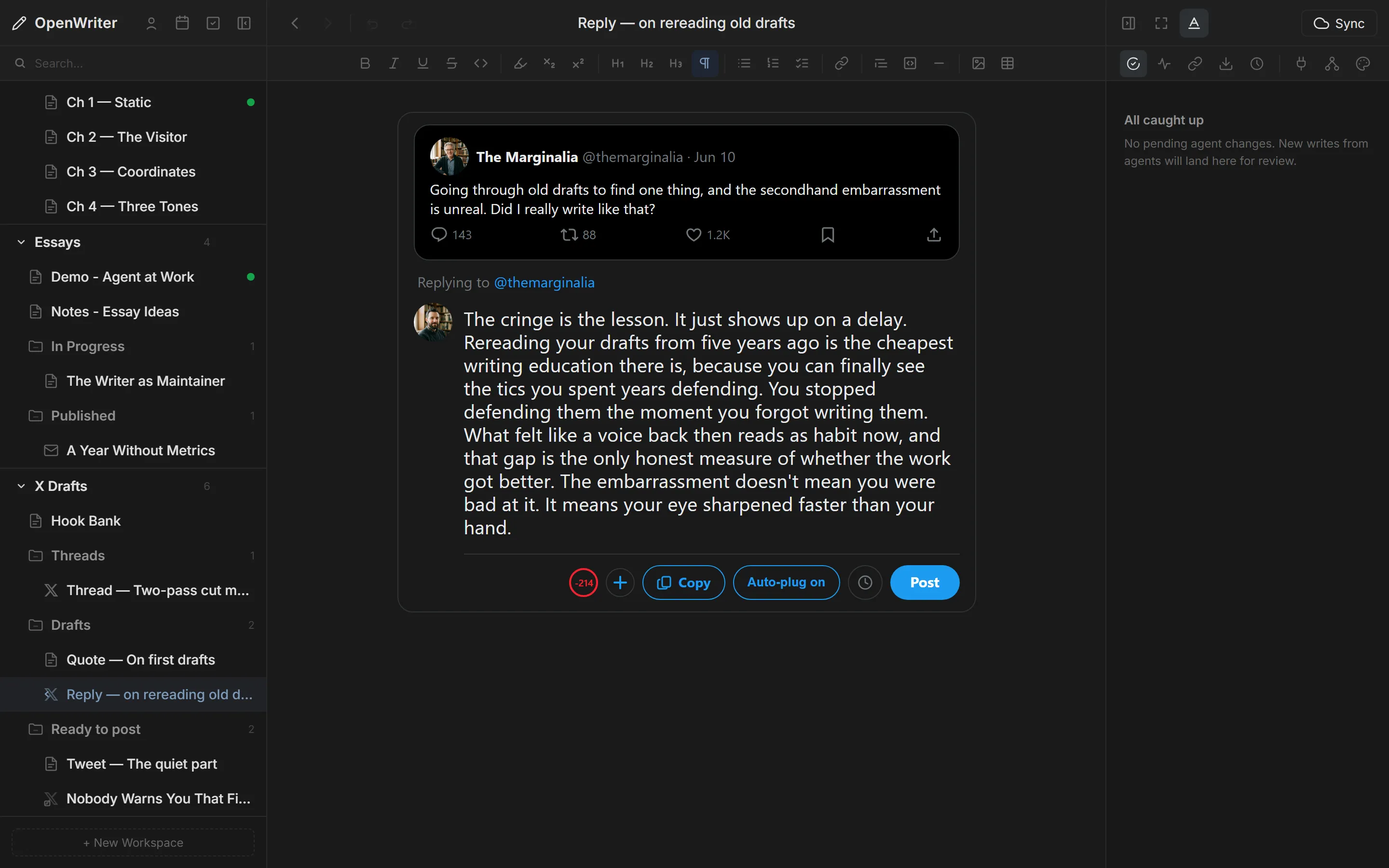Collapse the Essays section
This screenshot has width=1389, height=868.
[x=21, y=242]
